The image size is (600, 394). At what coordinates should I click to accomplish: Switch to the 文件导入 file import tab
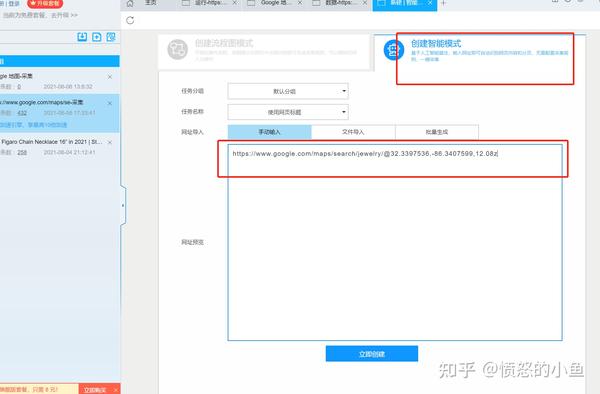pos(353,132)
